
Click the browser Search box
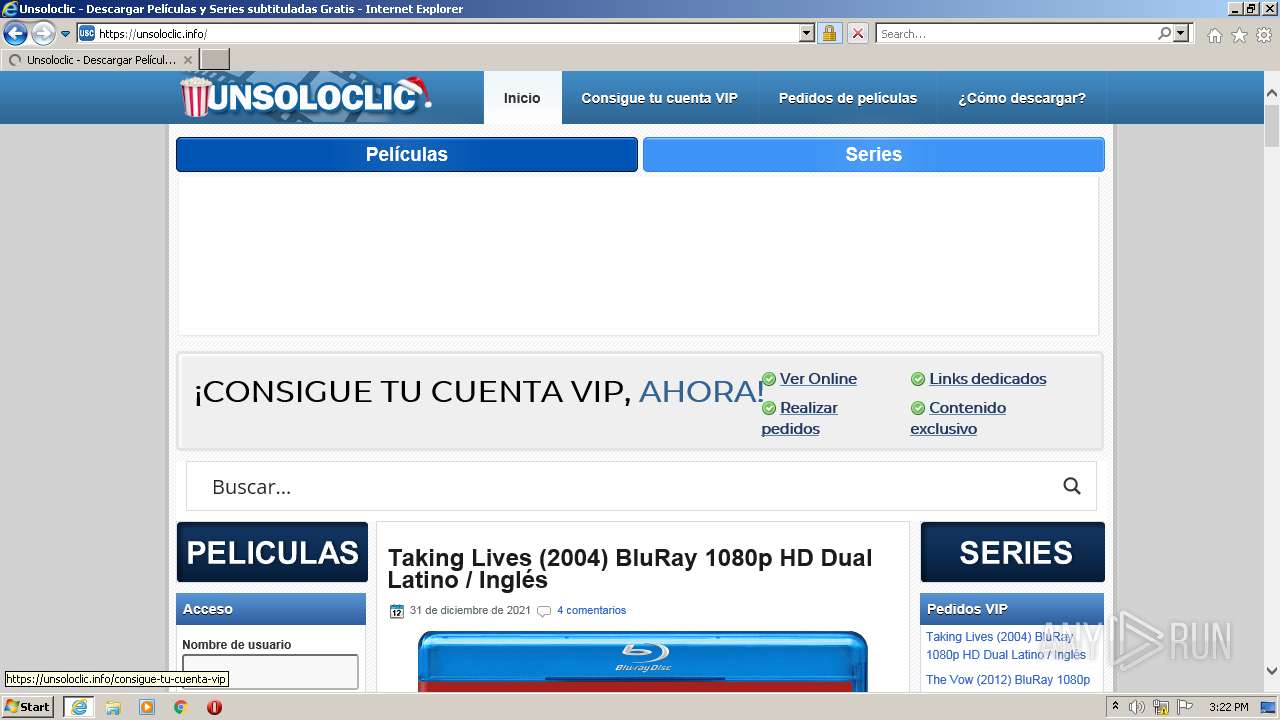[x=1016, y=33]
